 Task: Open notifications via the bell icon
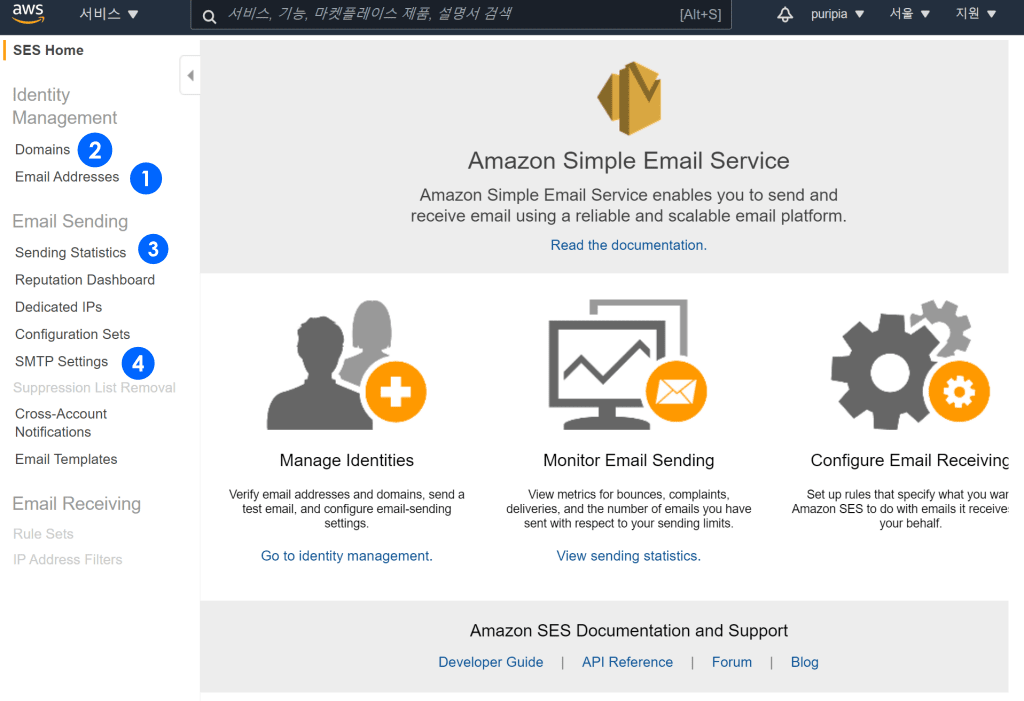(x=784, y=13)
